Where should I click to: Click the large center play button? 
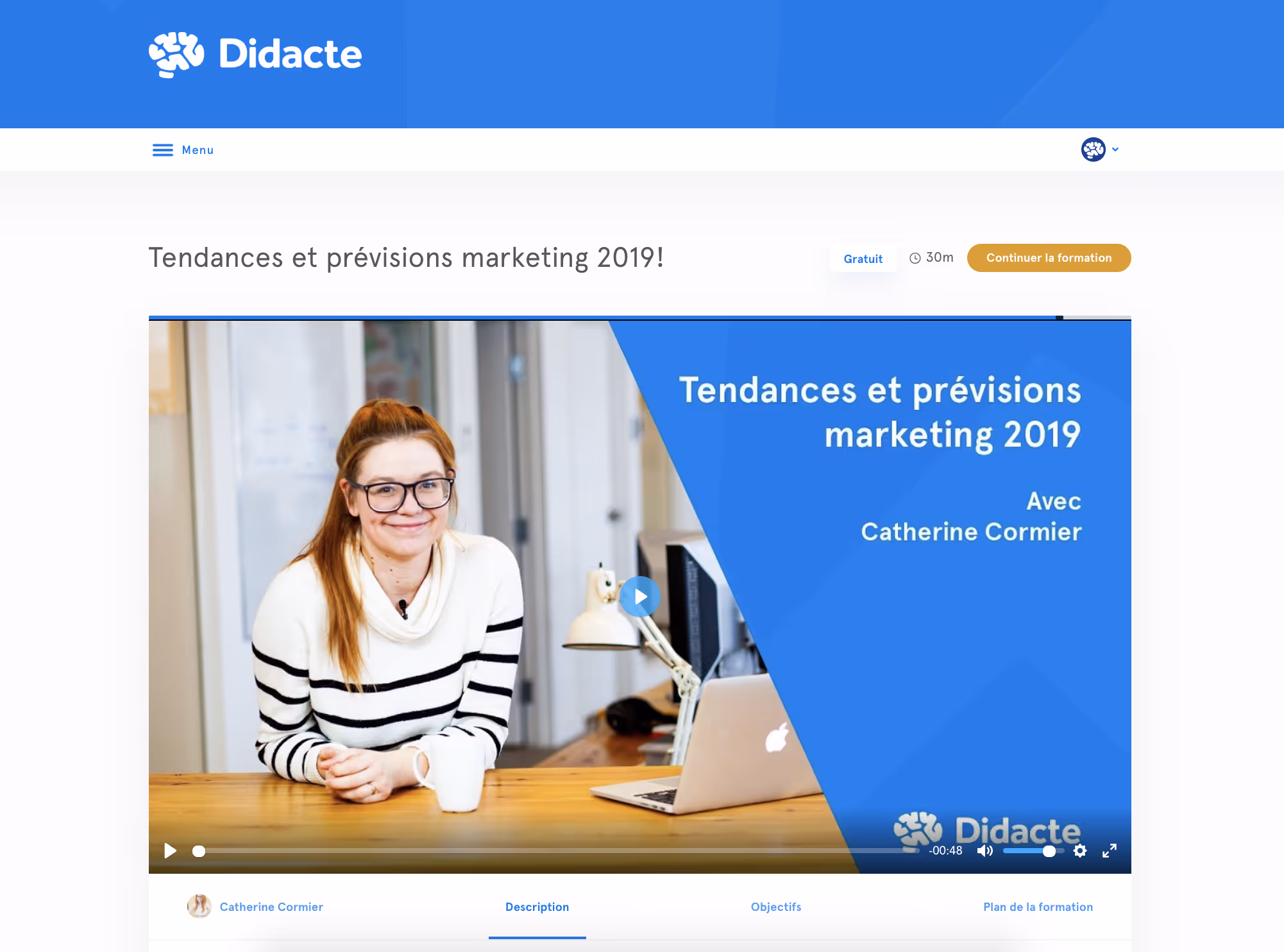point(639,597)
